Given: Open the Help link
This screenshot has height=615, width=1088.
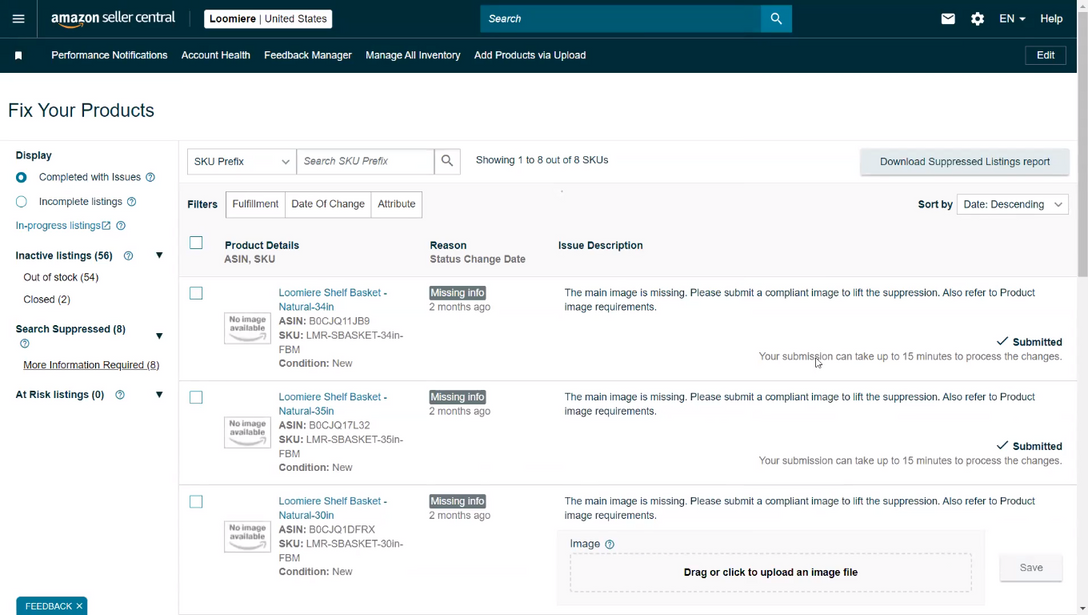Looking at the screenshot, I should click(1051, 19).
